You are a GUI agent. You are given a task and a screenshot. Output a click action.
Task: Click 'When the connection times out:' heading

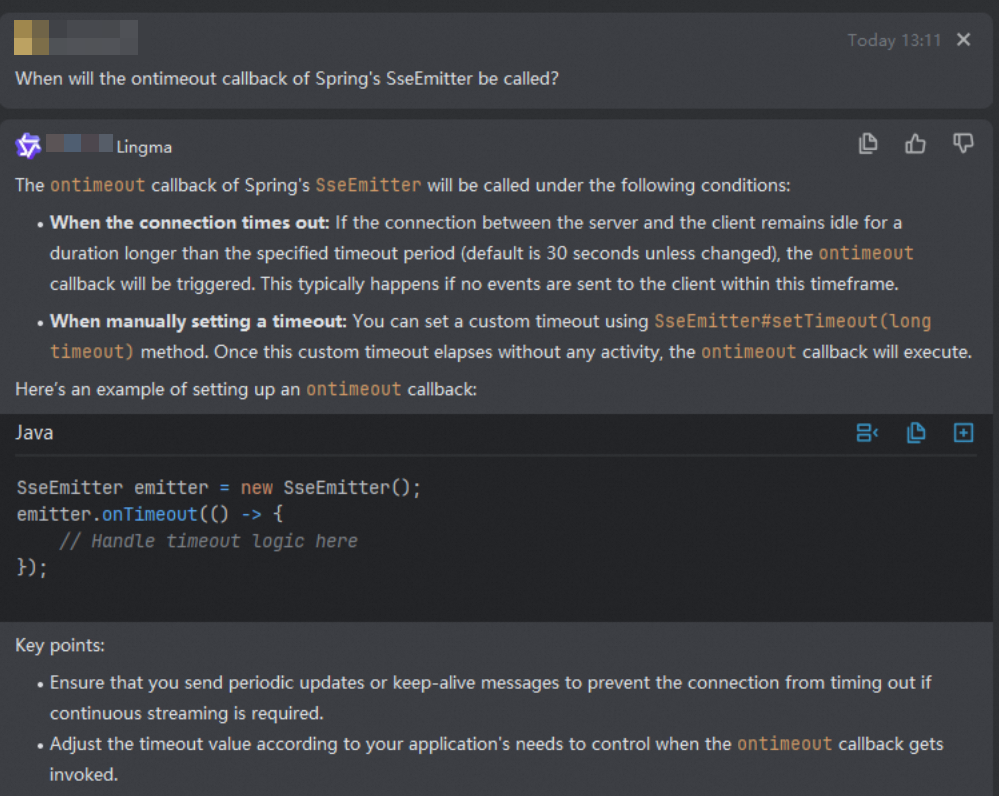click(190, 222)
